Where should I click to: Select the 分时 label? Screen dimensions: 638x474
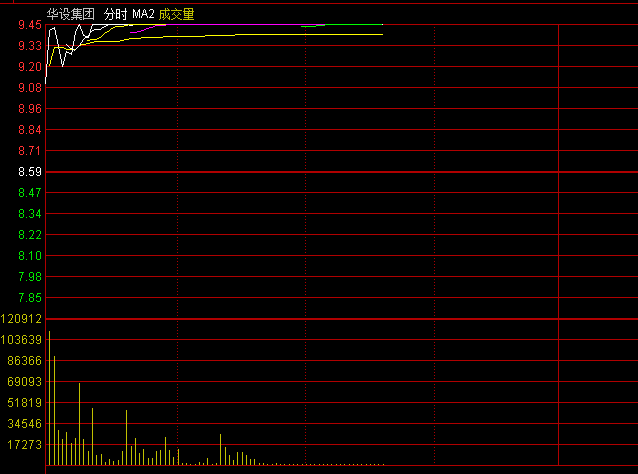[x=116, y=15]
